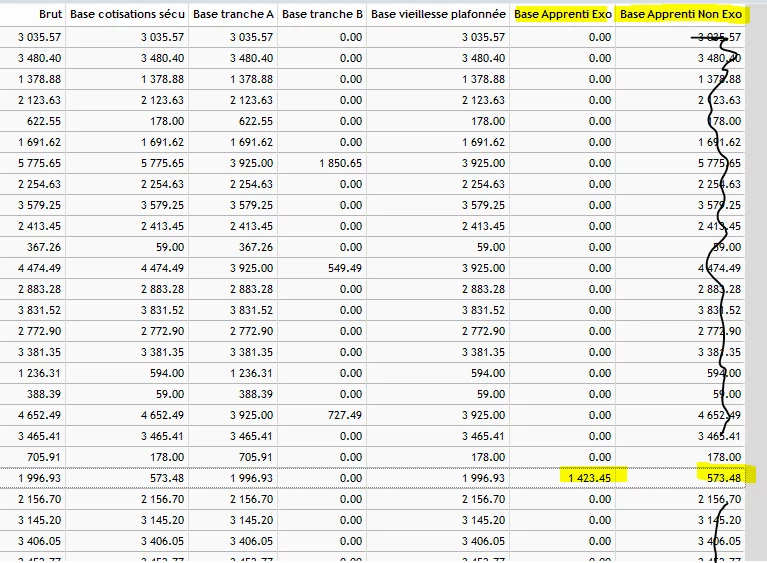Click 4 652.49 in Base cotisations sécu
The width and height of the screenshot is (767, 563).
162,415
